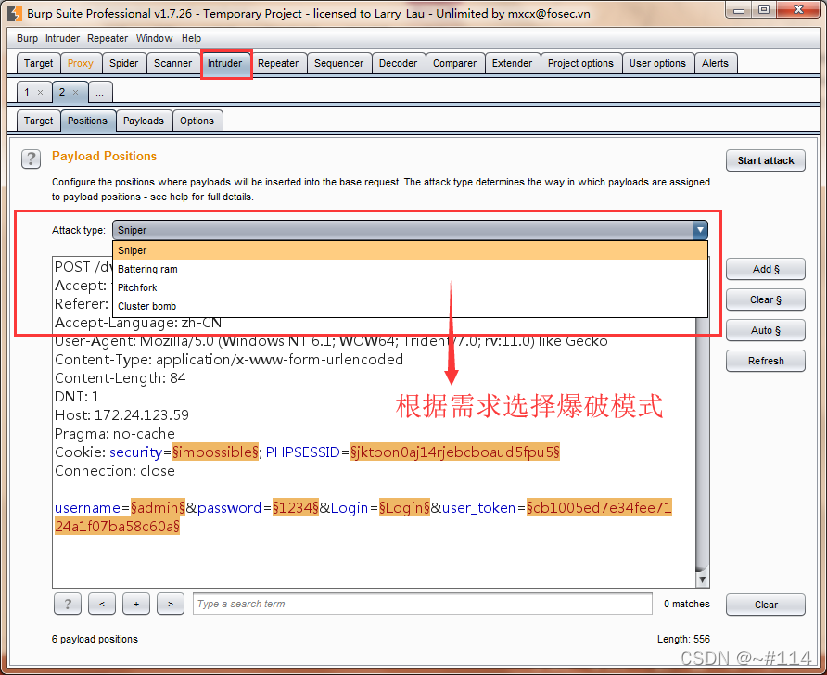Viewport: 827px width, 675px height.
Task: Click into the search term field
Action: tap(422, 604)
